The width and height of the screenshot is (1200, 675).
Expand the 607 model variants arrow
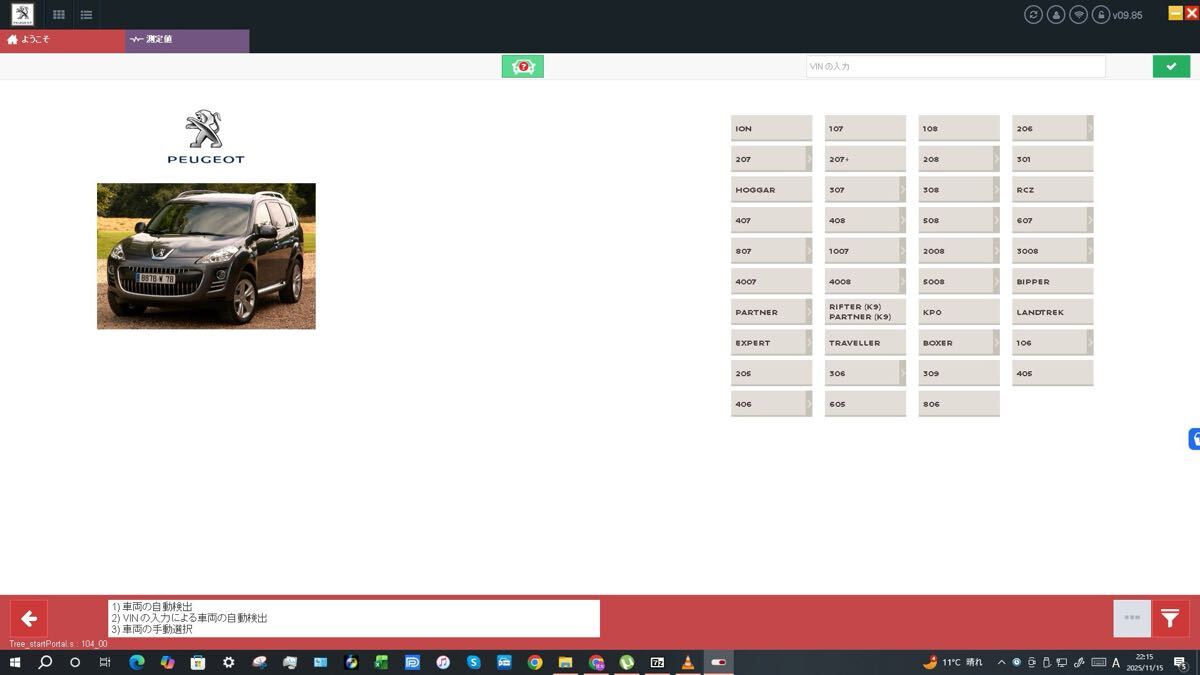(1090, 220)
